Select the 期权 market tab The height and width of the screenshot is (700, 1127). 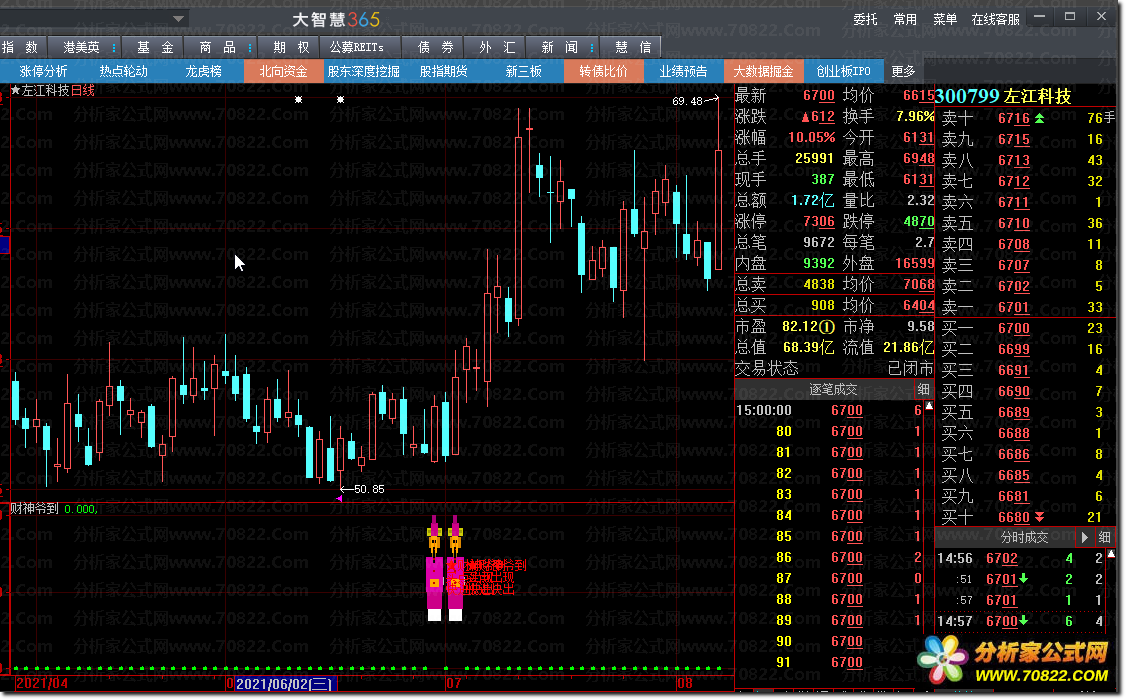tap(291, 47)
